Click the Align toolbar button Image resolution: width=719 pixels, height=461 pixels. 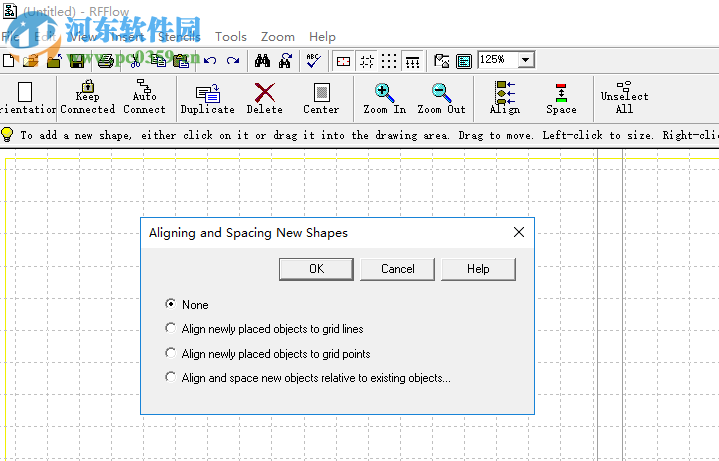point(505,97)
